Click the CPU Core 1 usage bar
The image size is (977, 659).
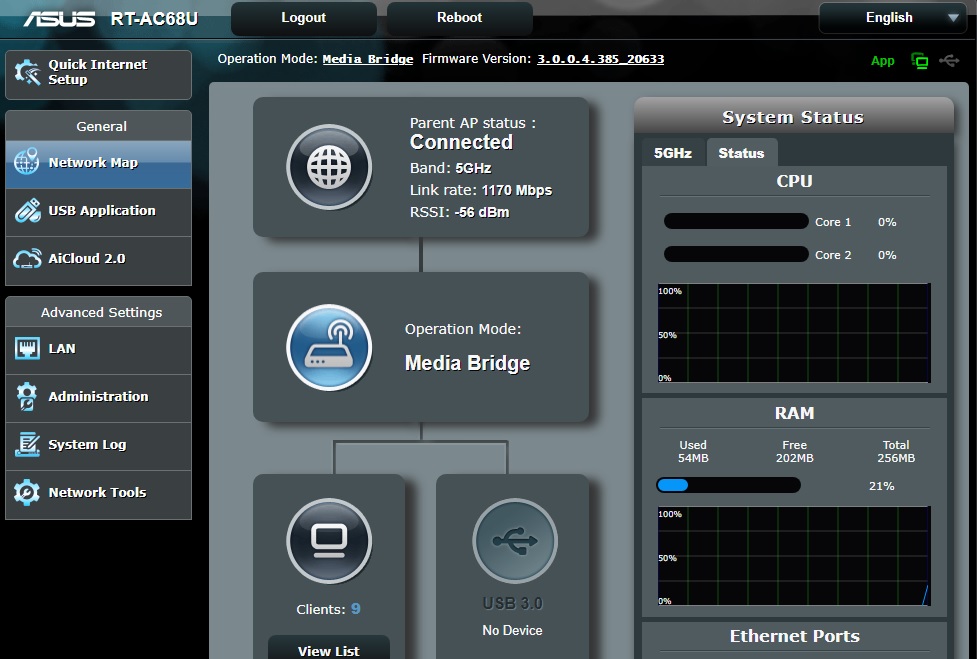[736, 221]
